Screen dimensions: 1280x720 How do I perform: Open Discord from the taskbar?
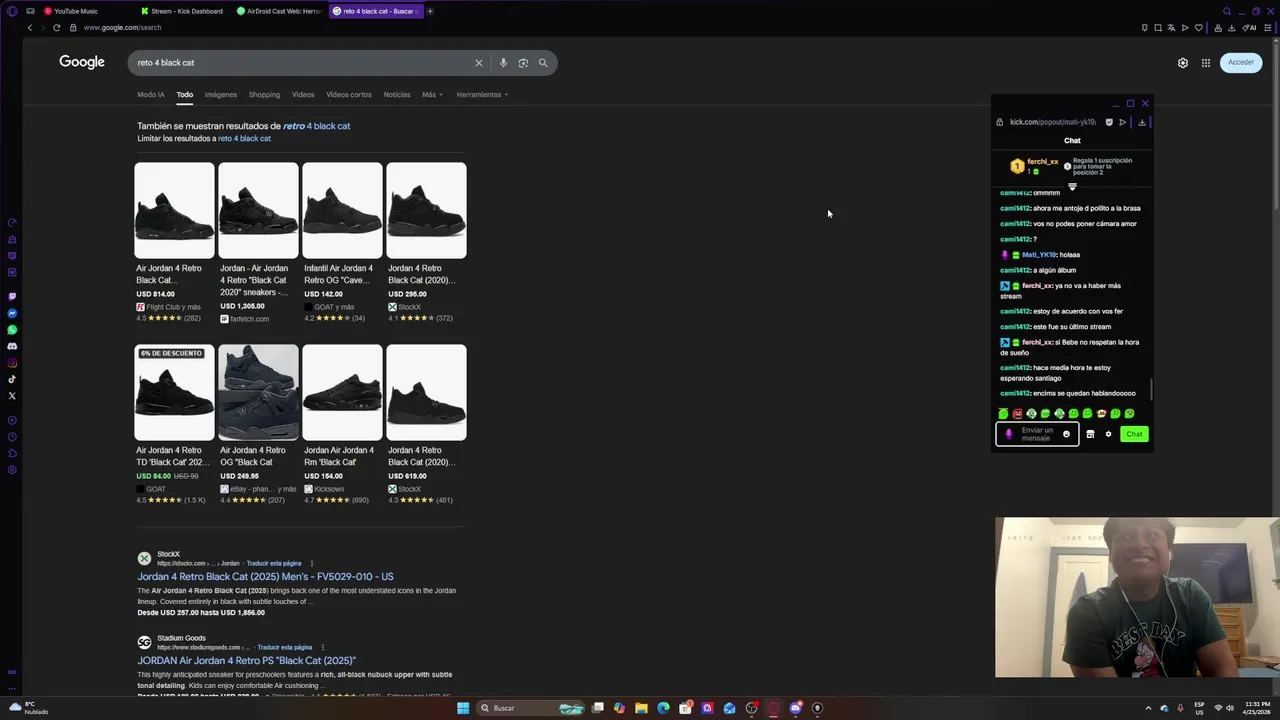point(796,708)
